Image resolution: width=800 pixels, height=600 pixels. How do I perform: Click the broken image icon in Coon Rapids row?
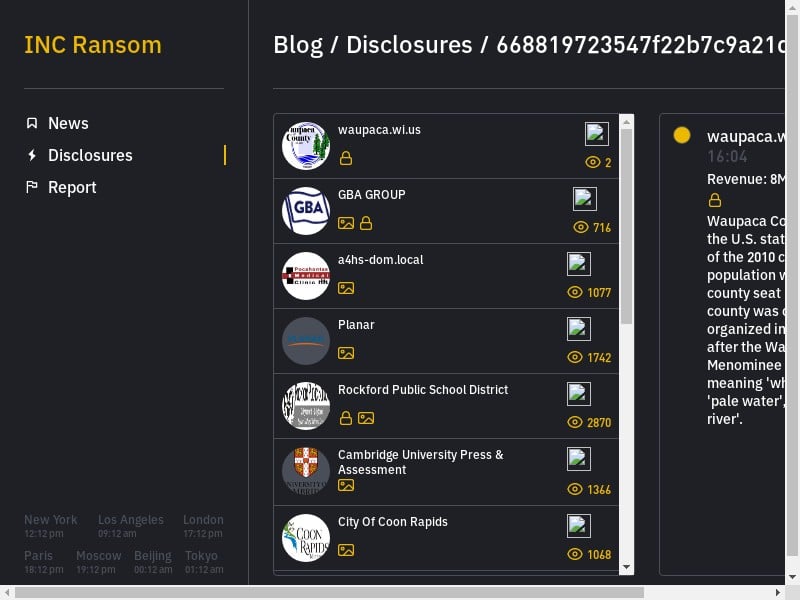pyautogui.click(x=579, y=526)
